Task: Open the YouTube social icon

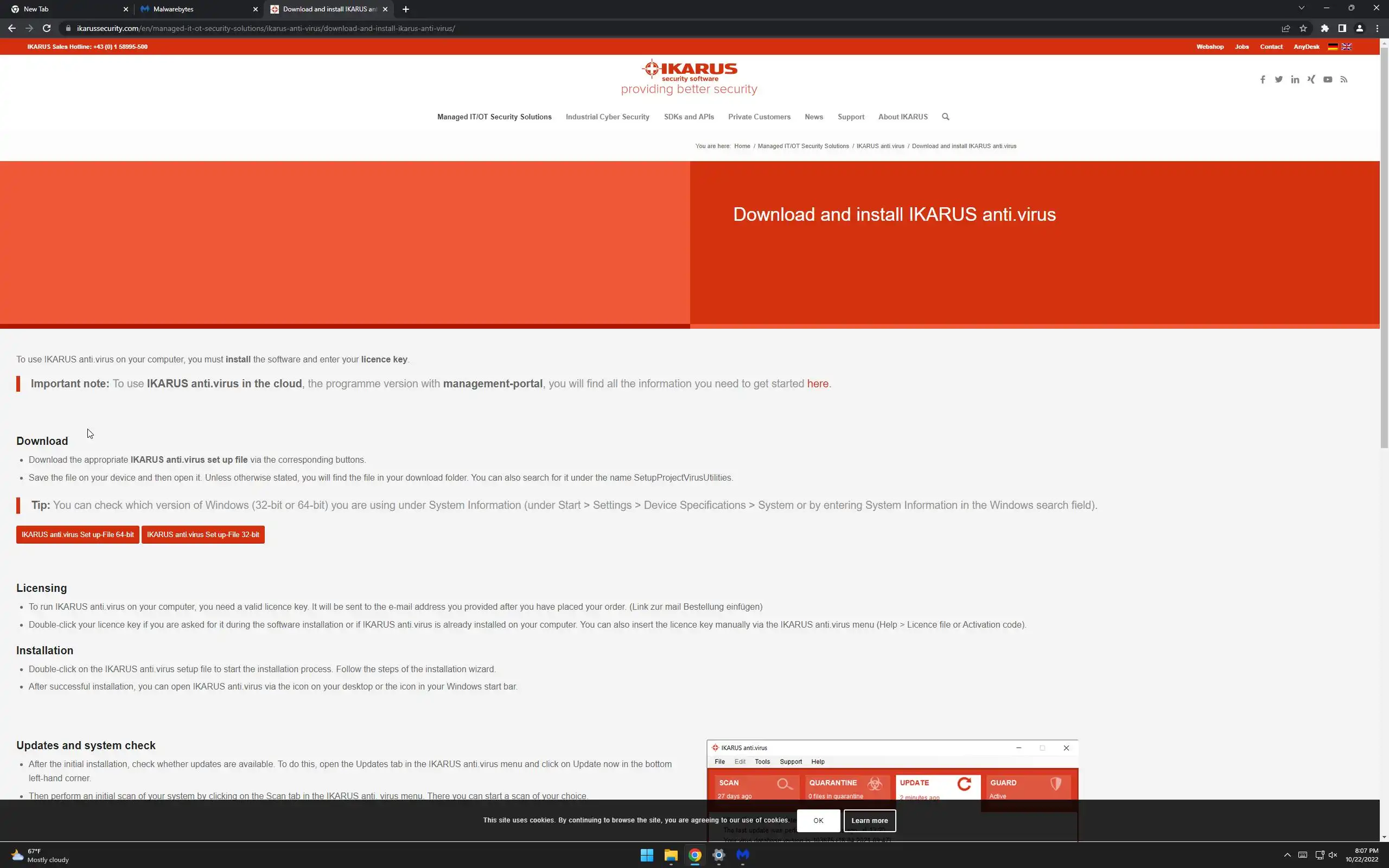Action: tap(1328, 80)
